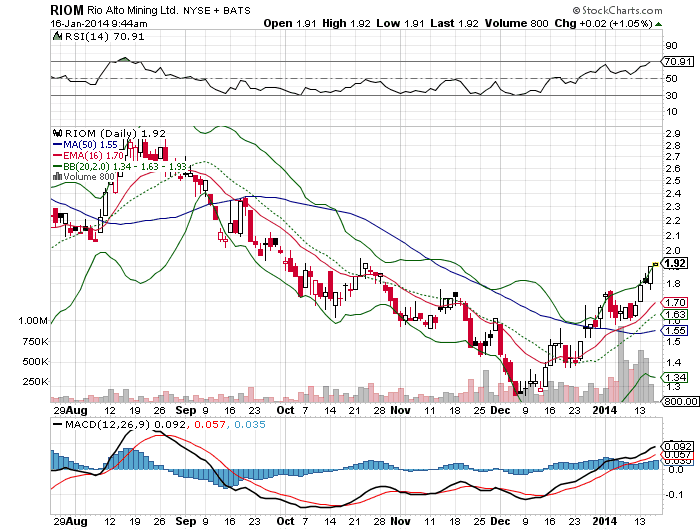This screenshot has height=530, width=700.
Task: Click the MA 1.55 price tag
Action: 675,331
